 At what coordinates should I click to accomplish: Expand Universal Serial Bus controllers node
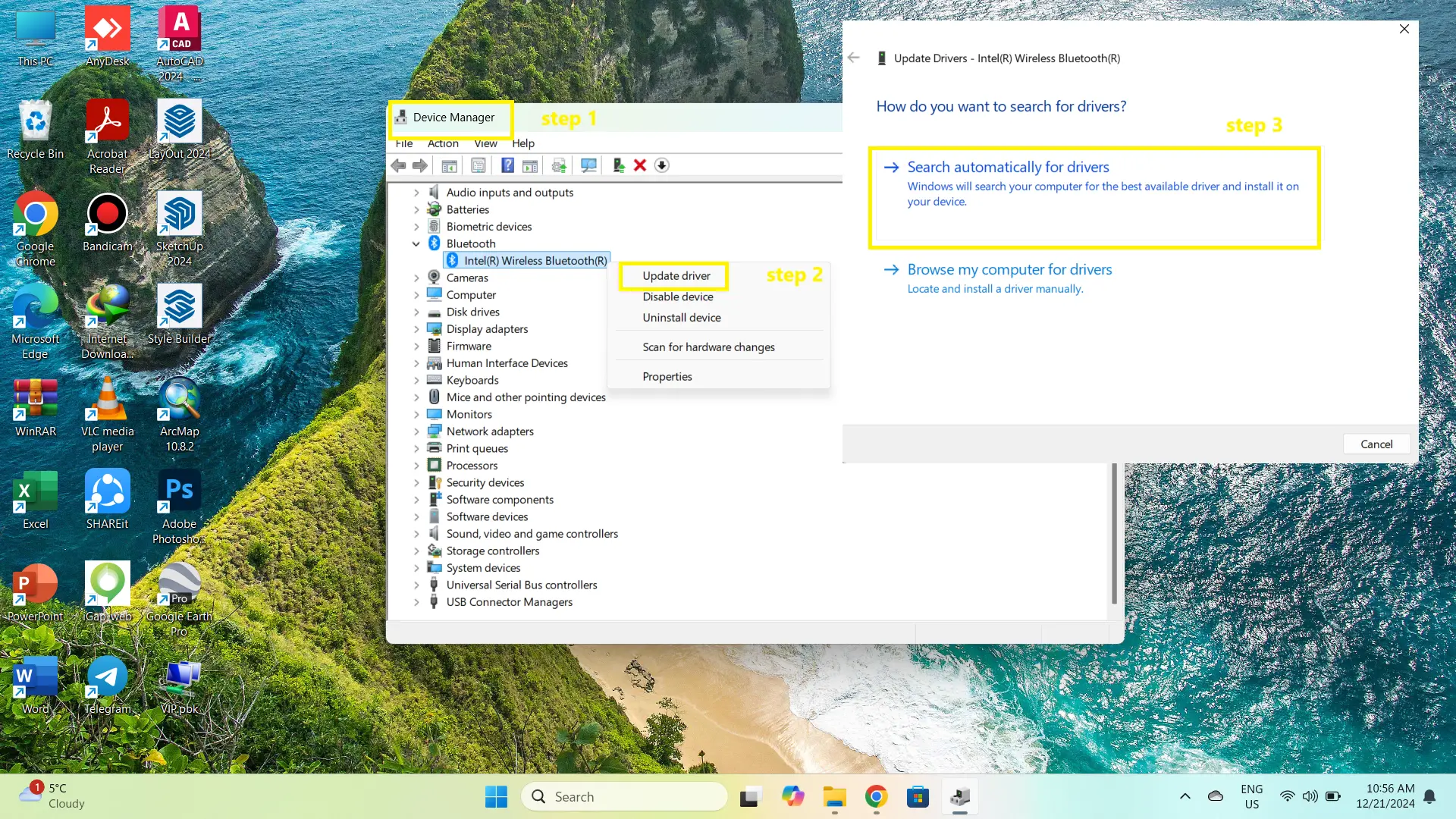(416, 585)
